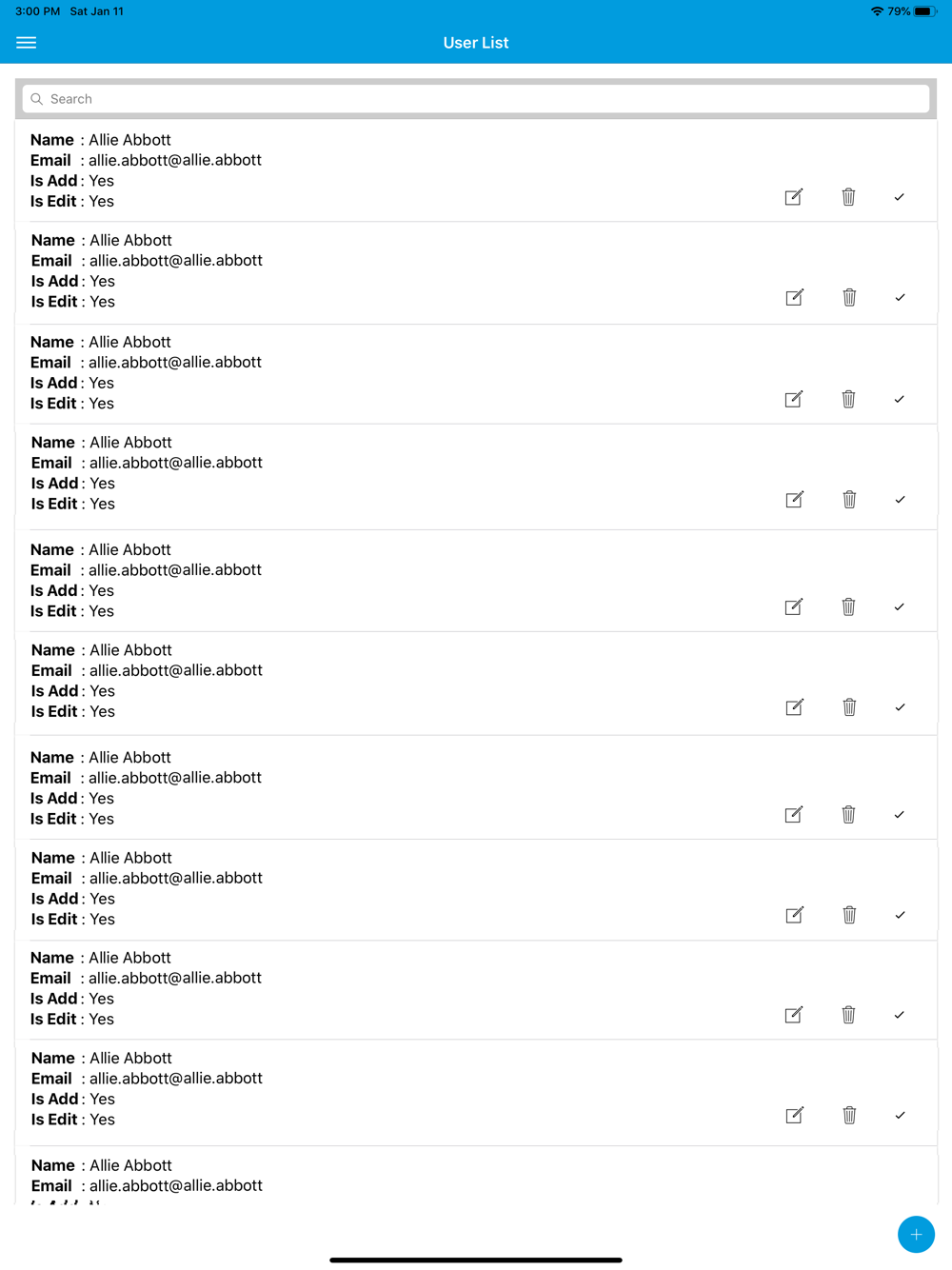
Task: Delete the tenth user row
Action: (849, 1115)
